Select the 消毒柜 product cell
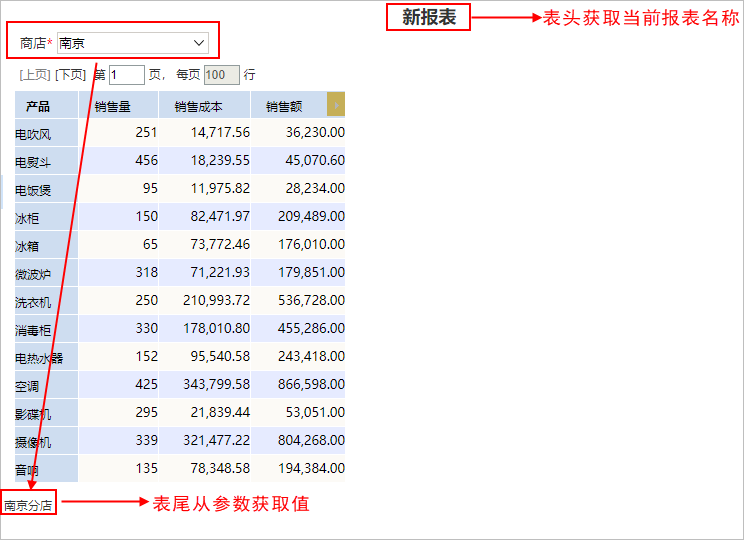Image resolution: width=744 pixels, height=540 pixels. [46, 329]
